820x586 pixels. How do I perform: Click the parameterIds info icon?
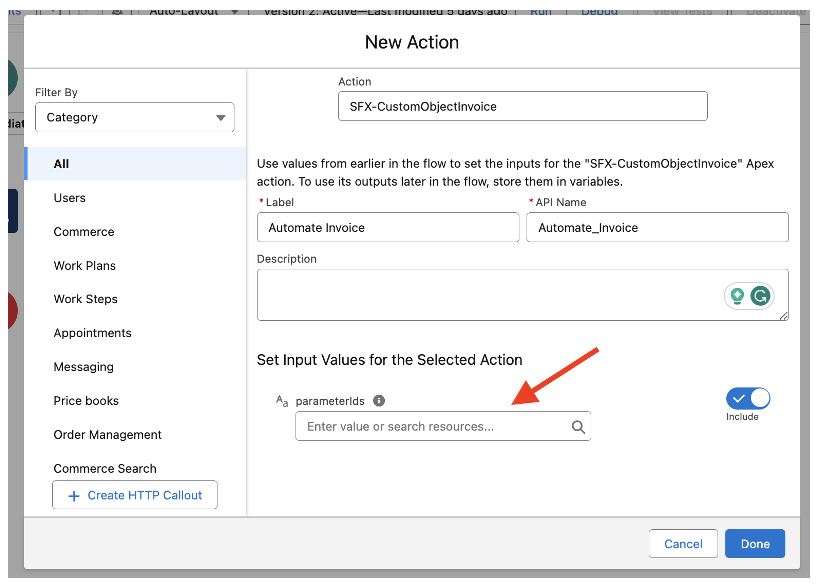379,401
